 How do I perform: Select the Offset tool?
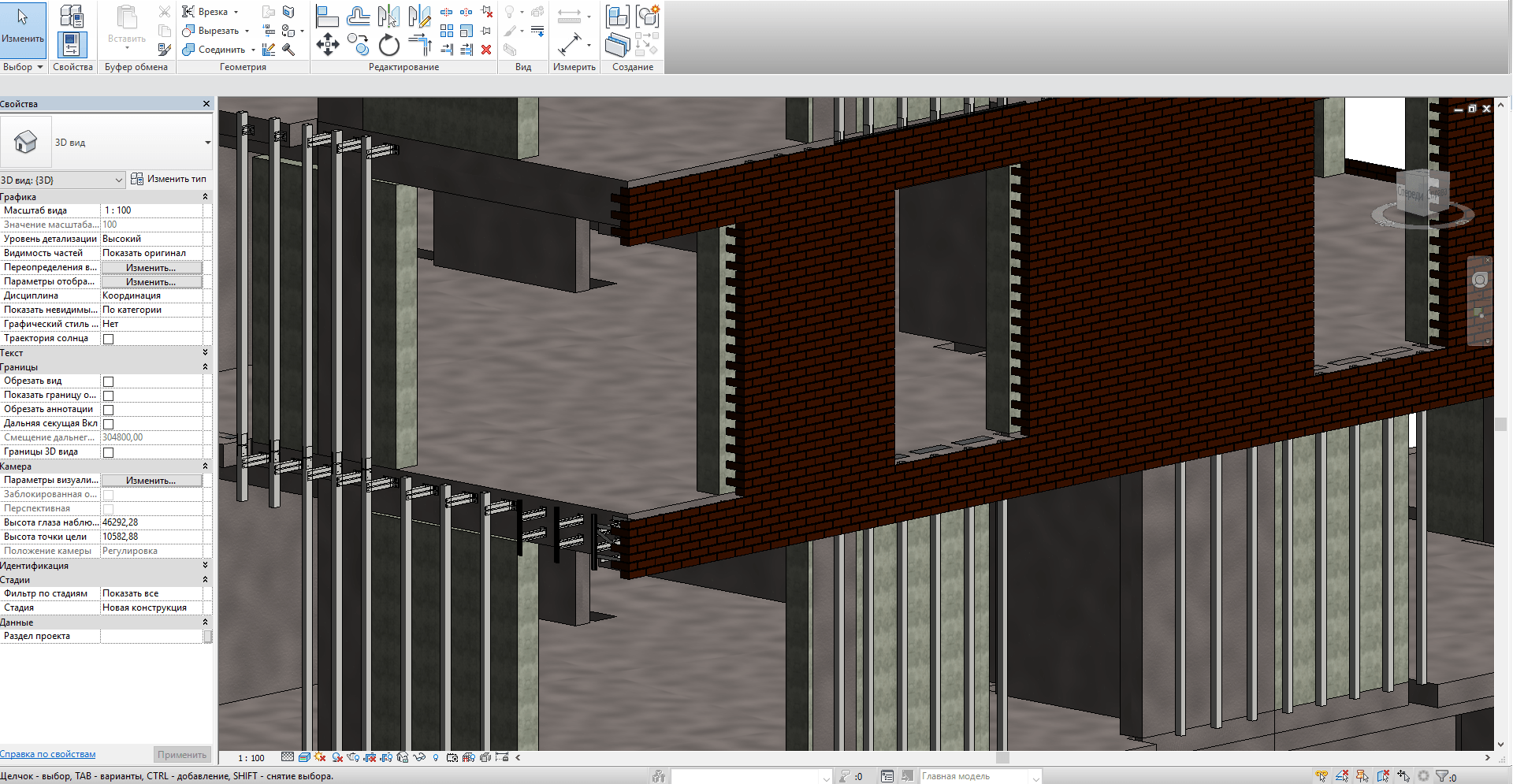(x=358, y=16)
